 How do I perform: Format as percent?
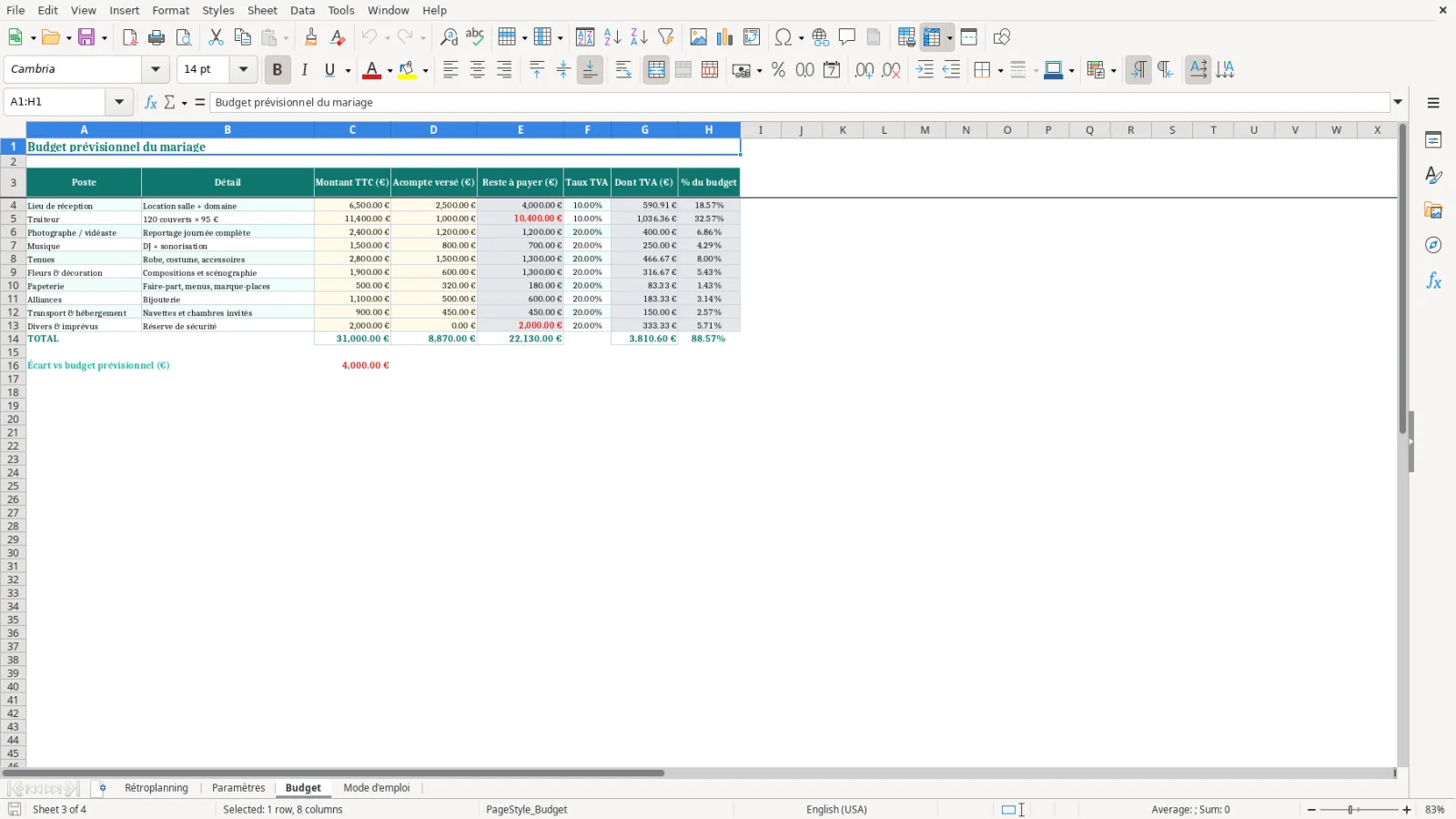pos(778,69)
